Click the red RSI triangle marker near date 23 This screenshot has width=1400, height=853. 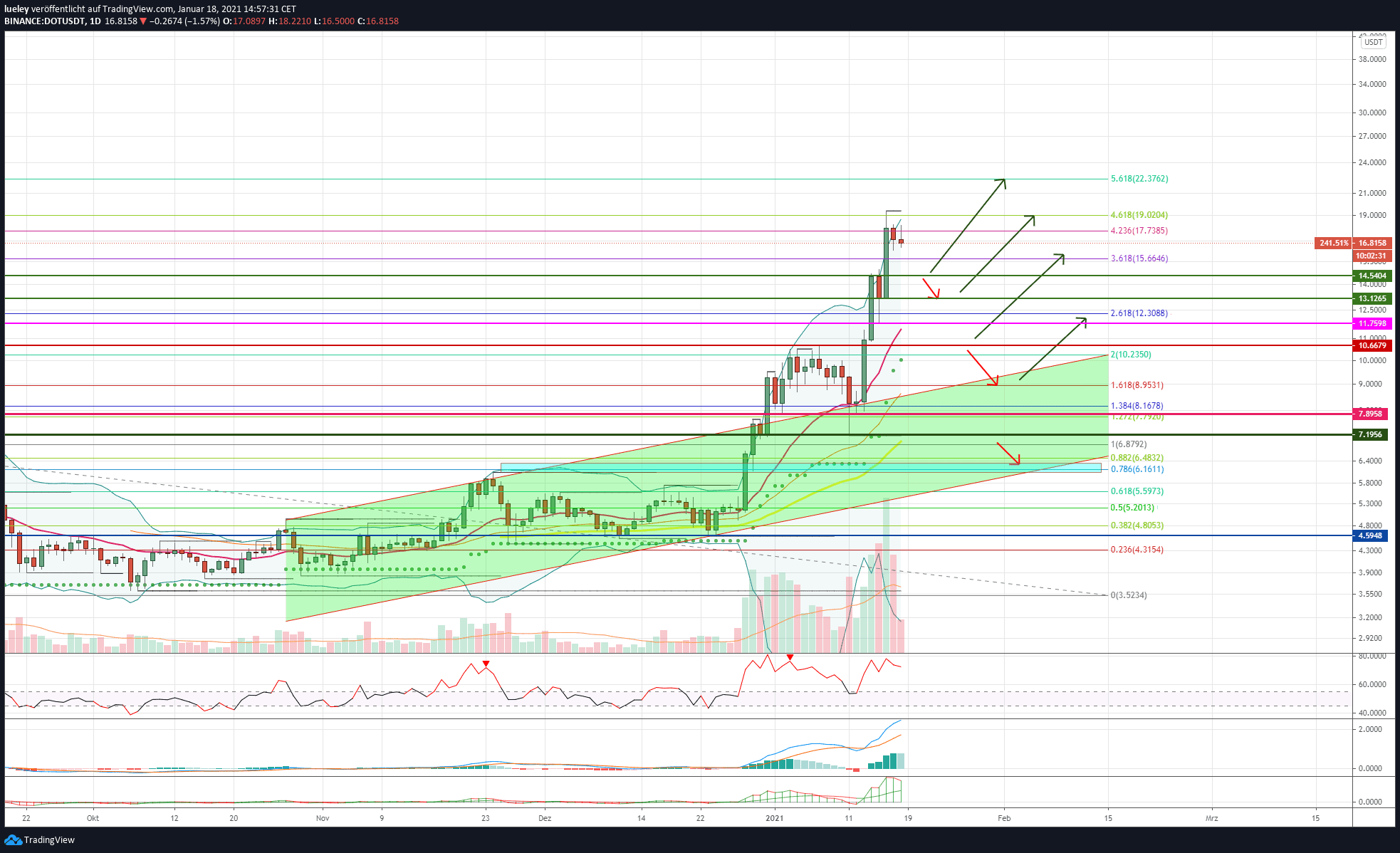486,664
